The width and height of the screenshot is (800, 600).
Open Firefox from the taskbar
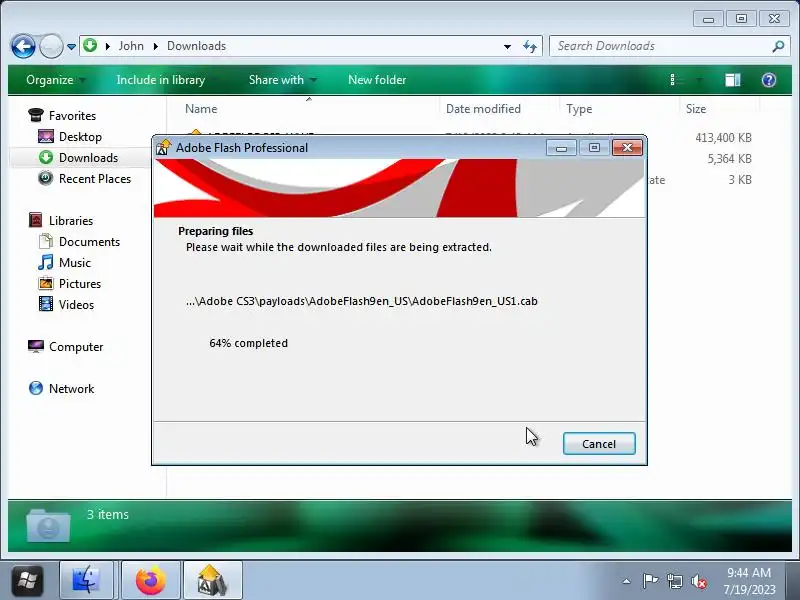(151, 581)
